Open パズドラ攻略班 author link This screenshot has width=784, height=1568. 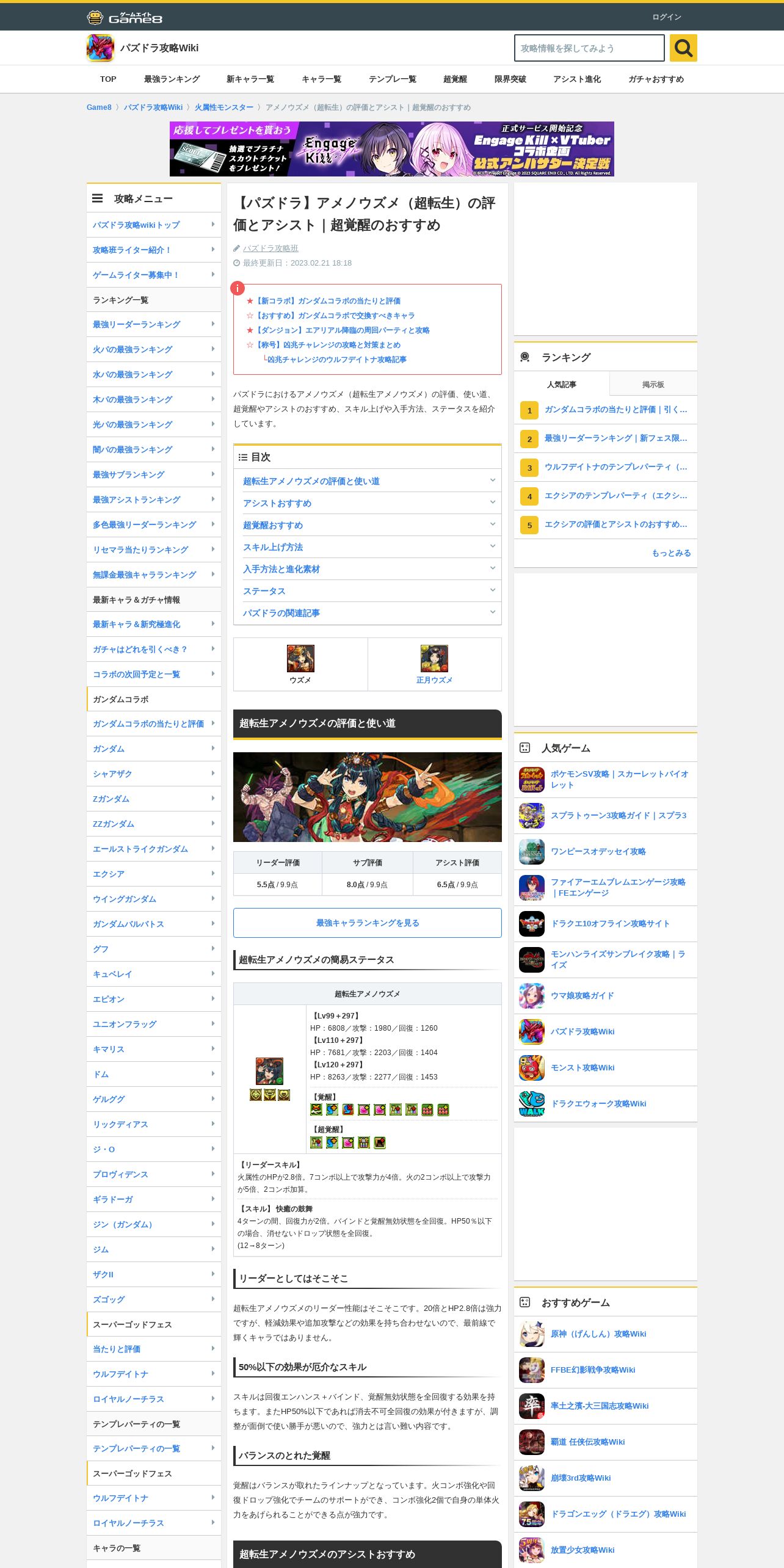coord(270,248)
